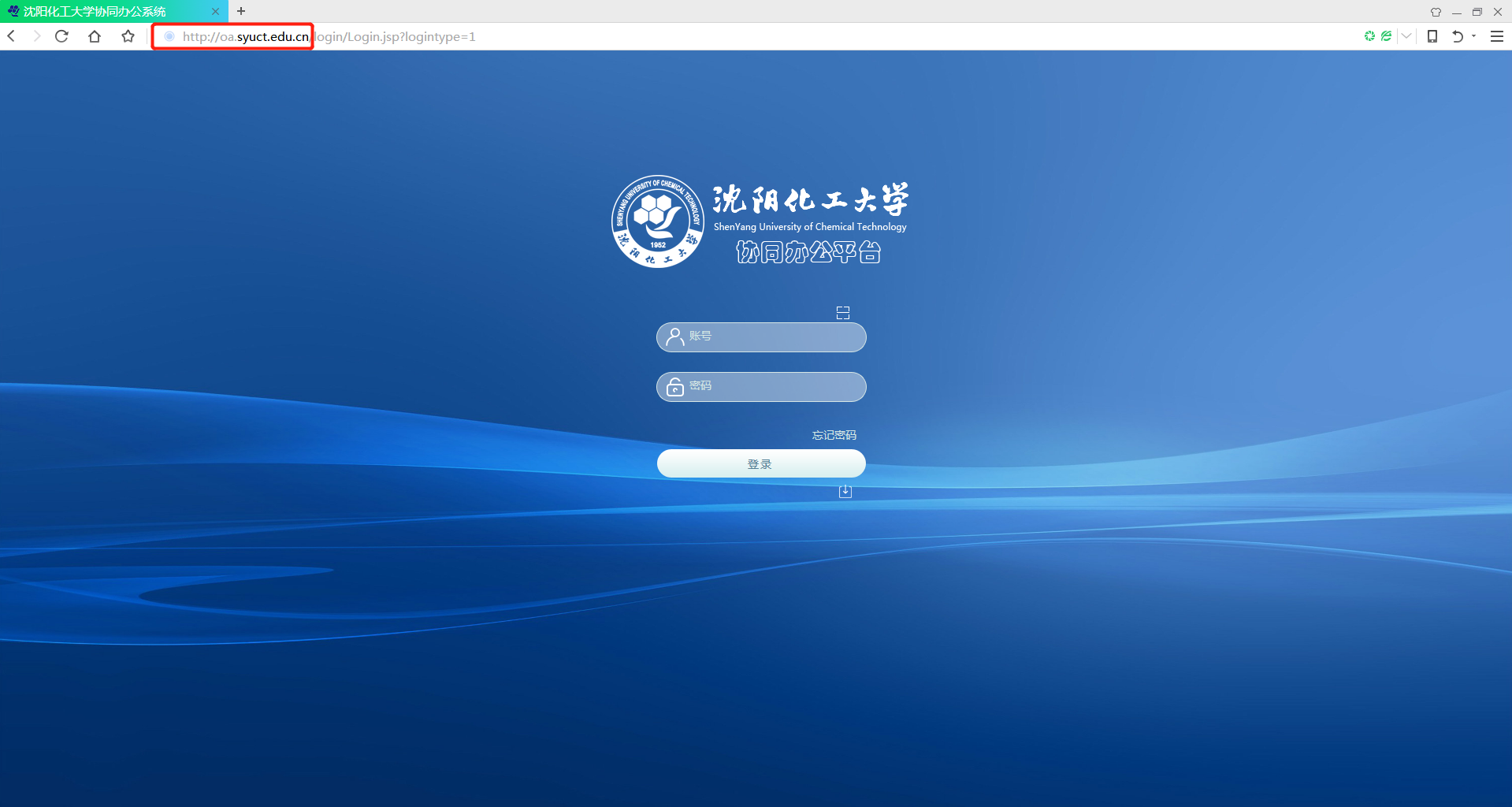Expand the address bar dropdown chevron
The width and height of the screenshot is (1512, 807).
click(1406, 36)
